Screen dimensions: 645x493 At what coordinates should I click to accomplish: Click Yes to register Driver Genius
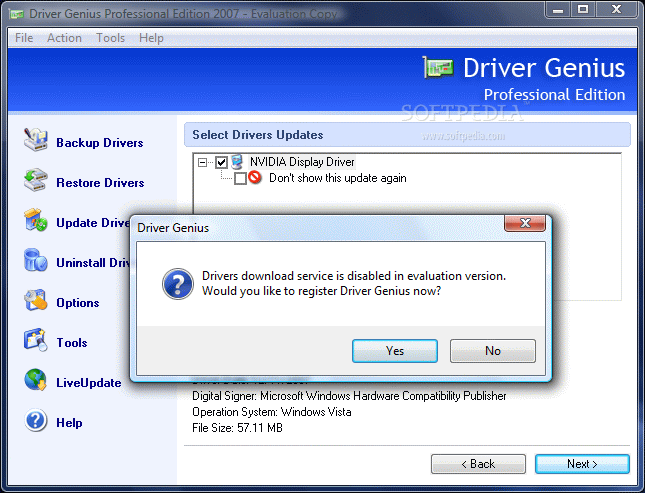tap(395, 351)
